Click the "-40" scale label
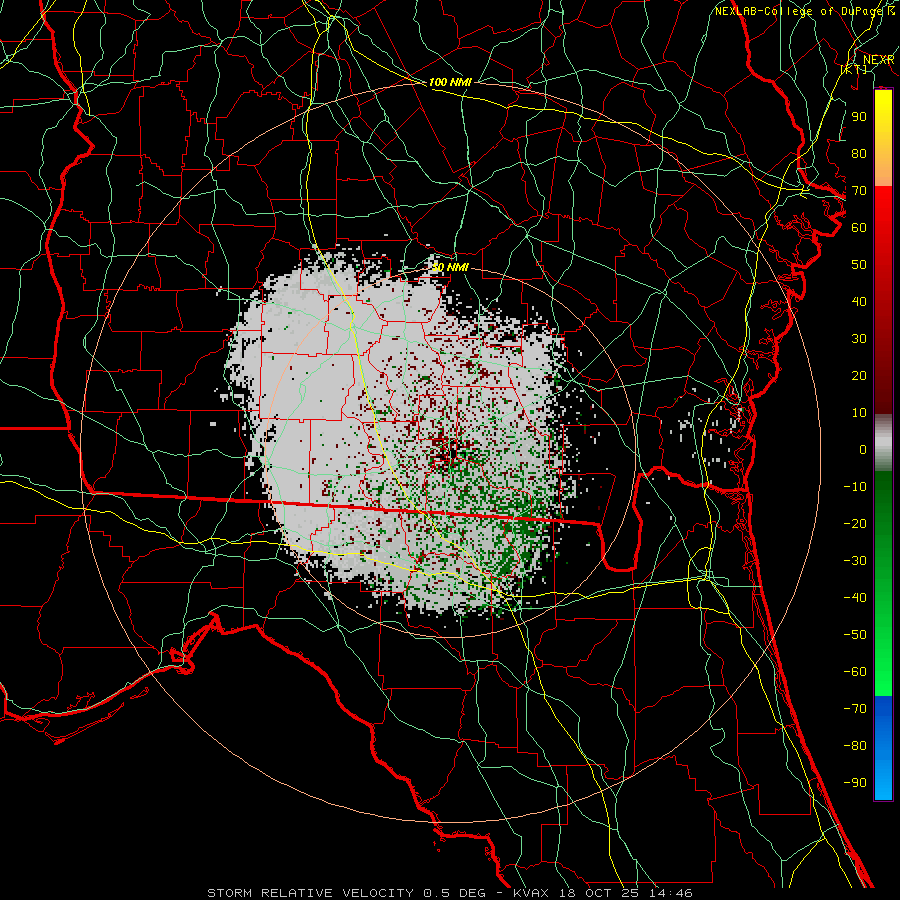 coord(855,598)
